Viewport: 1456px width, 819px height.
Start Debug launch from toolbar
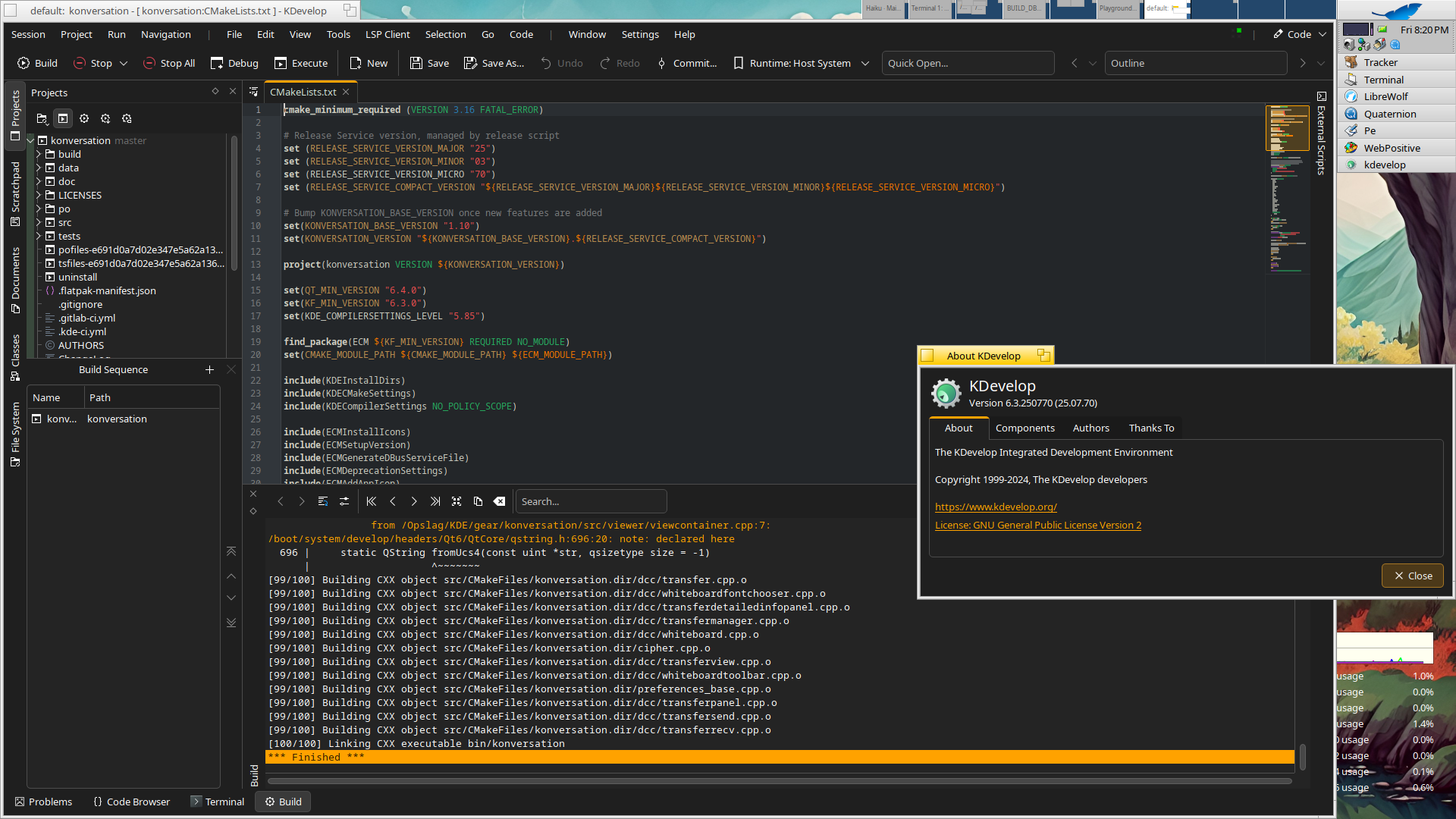pyautogui.click(x=234, y=63)
